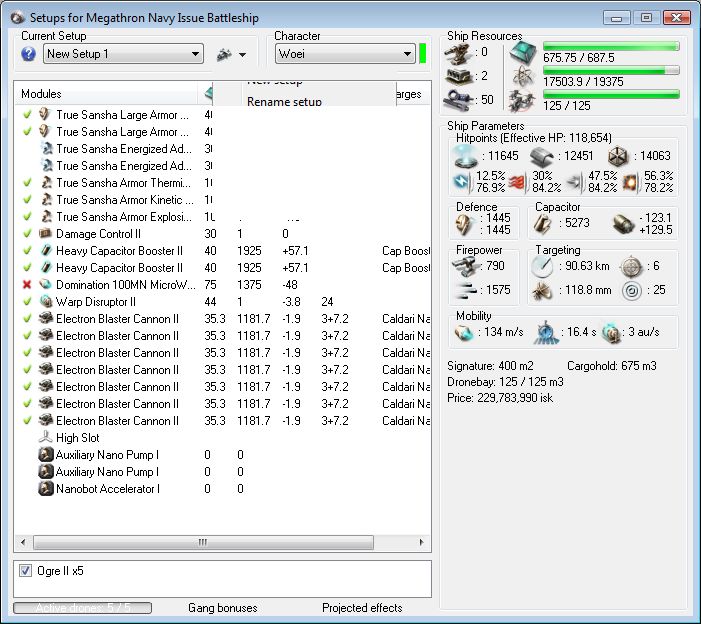The height and width of the screenshot is (624, 701).
Task: Click the Cargohold: 675 m3 text
Action: point(612,366)
